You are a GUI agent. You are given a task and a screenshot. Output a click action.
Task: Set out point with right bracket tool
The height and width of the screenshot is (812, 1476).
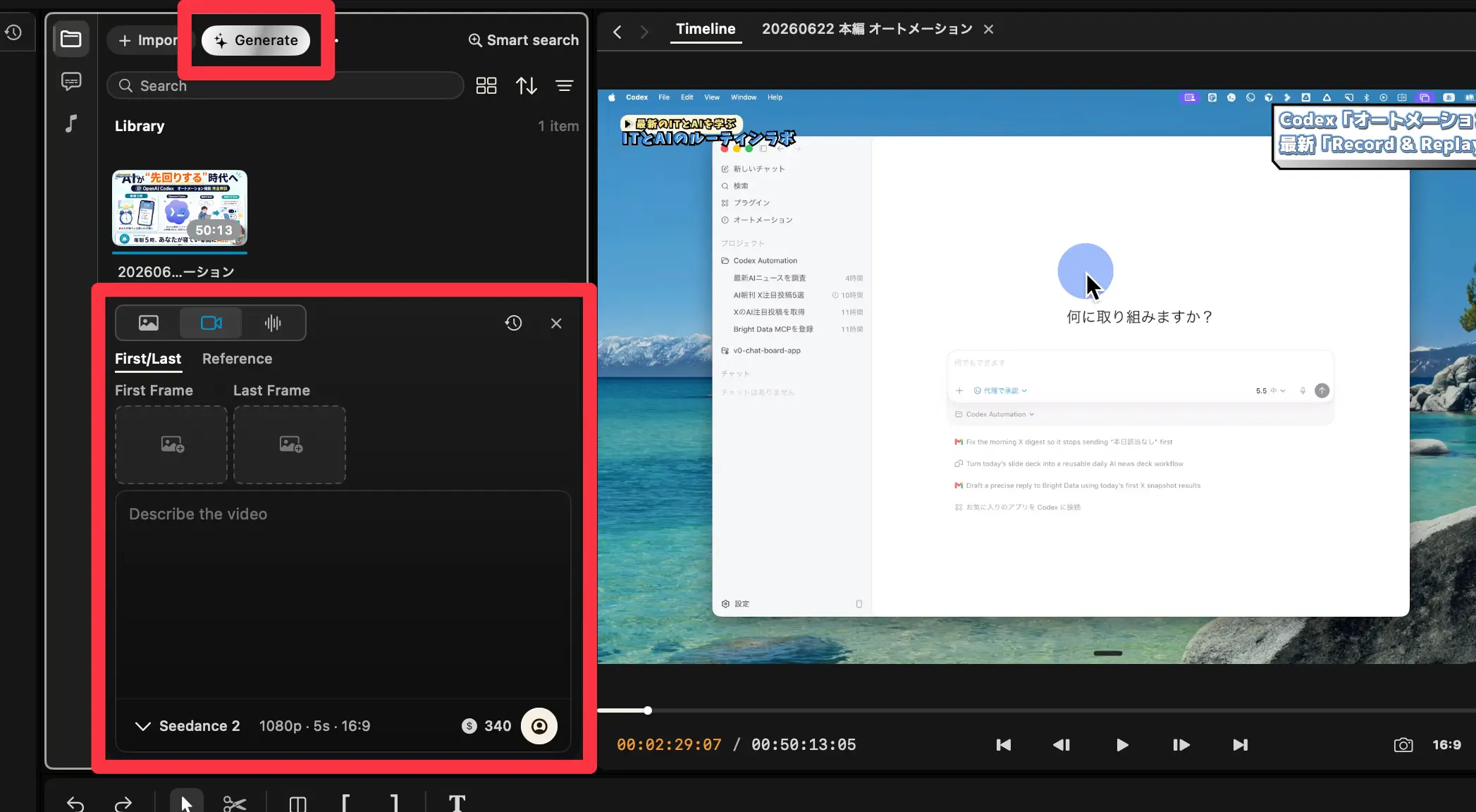(394, 804)
